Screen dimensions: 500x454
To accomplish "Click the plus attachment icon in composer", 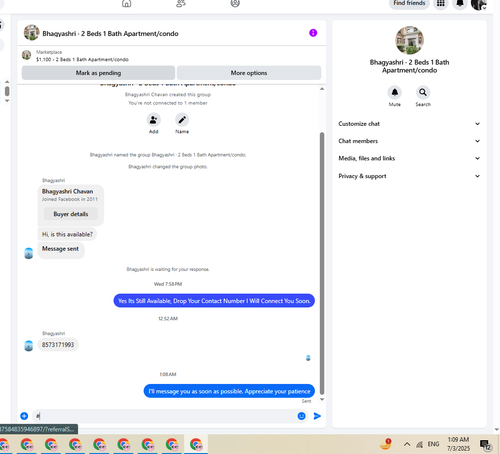I will [x=24, y=416].
